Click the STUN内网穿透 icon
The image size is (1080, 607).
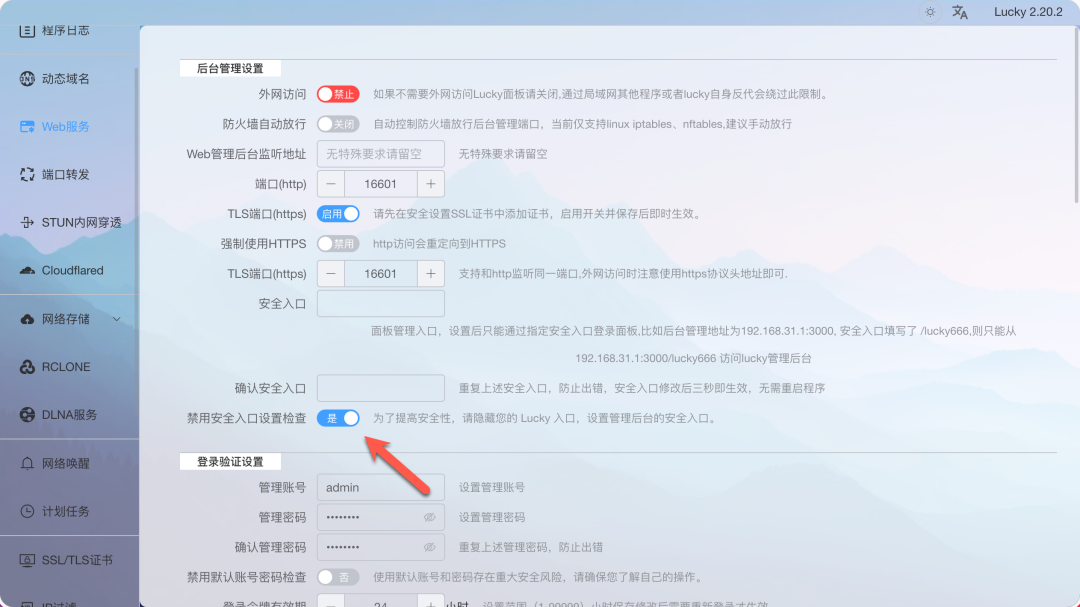pos(27,223)
